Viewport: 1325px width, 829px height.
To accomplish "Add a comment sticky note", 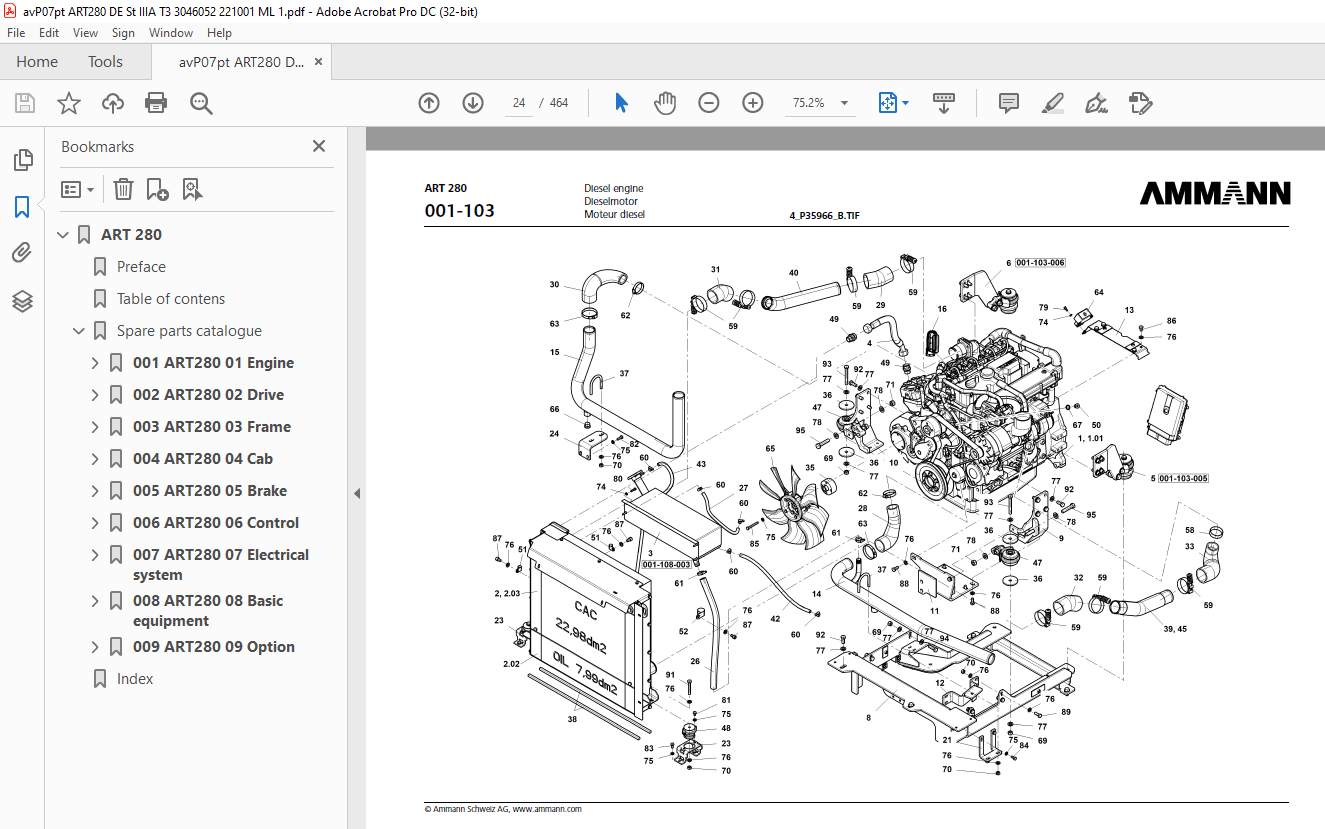I will point(1009,103).
